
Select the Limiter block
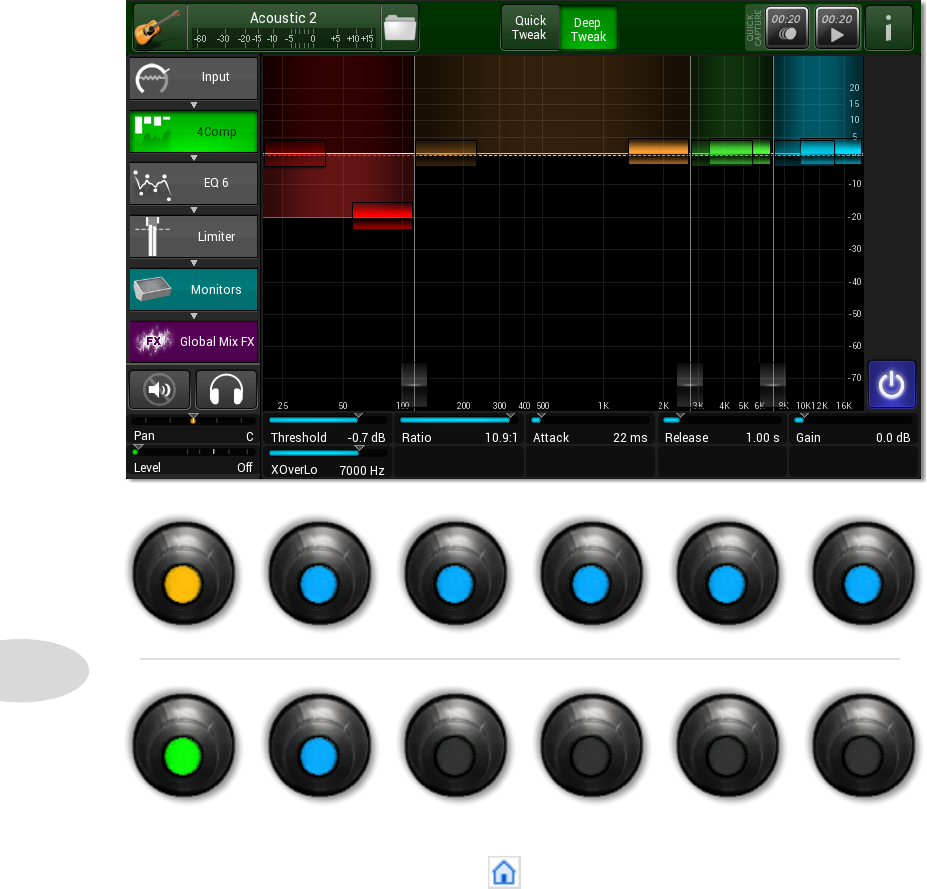pos(194,236)
